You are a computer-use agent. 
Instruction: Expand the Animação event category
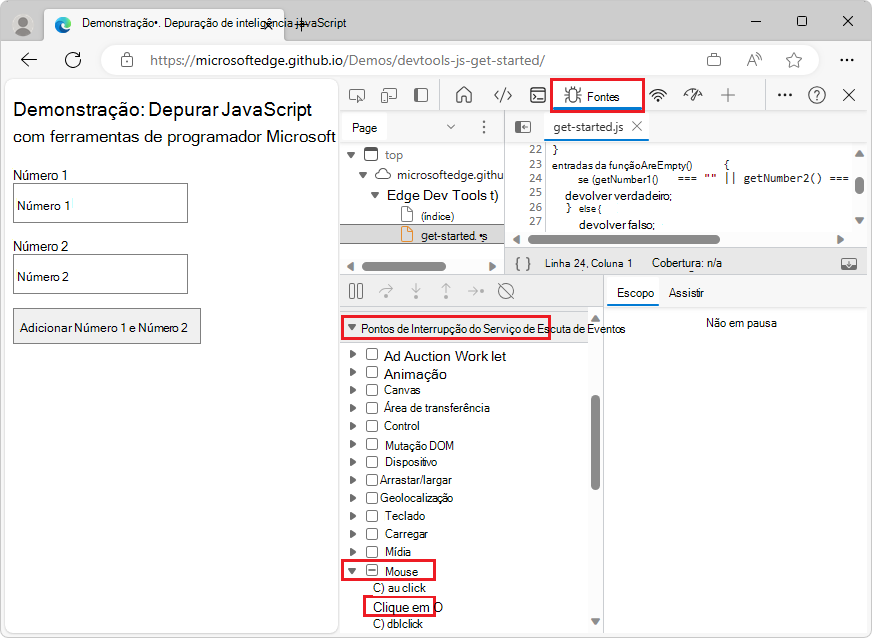[x=352, y=373]
